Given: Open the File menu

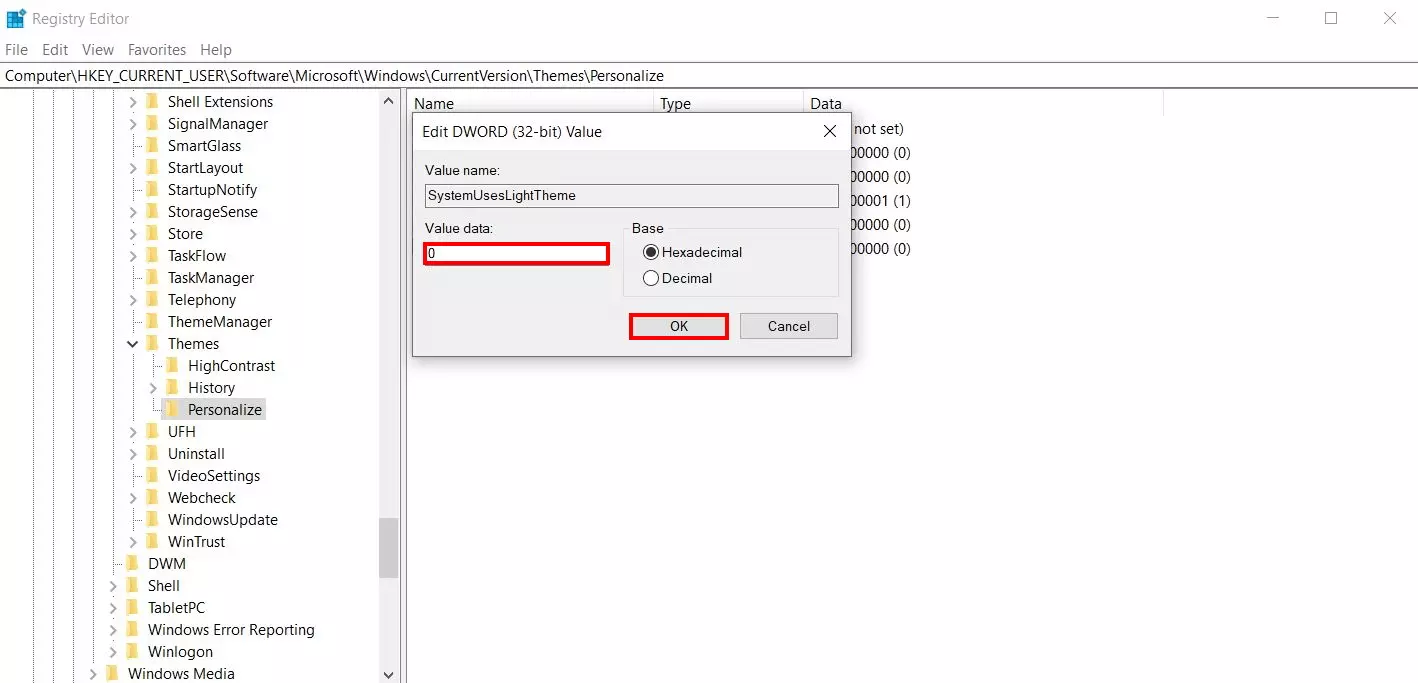Looking at the screenshot, I should point(17,49).
